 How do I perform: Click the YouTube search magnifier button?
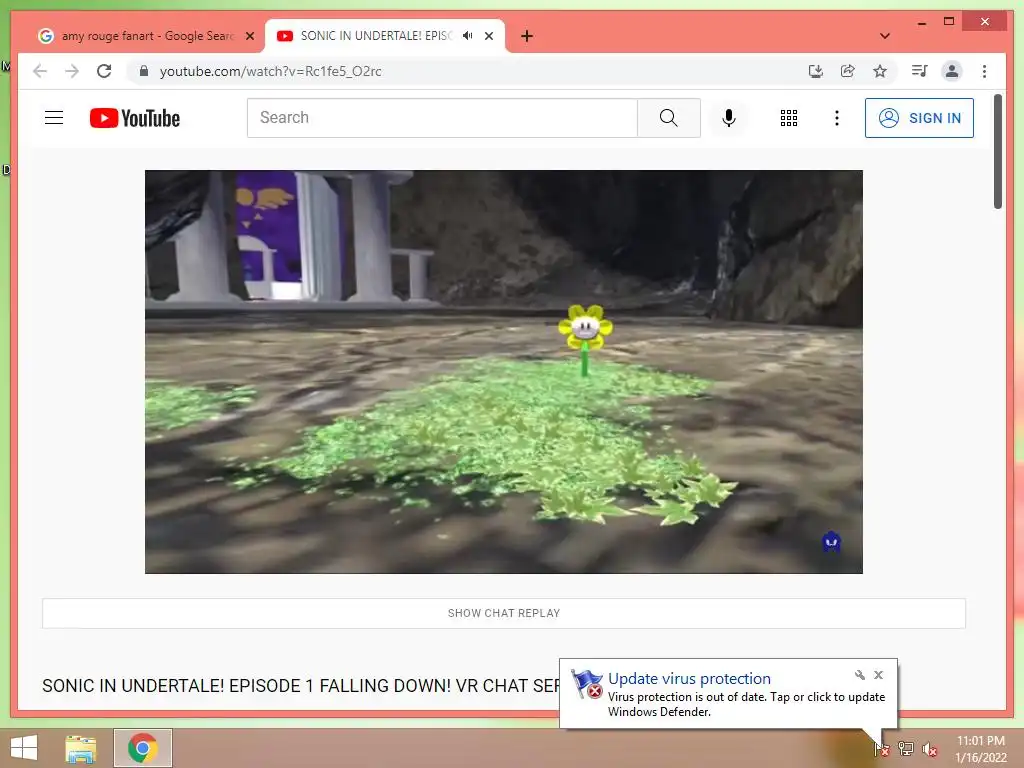pyautogui.click(x=669, y=118)
